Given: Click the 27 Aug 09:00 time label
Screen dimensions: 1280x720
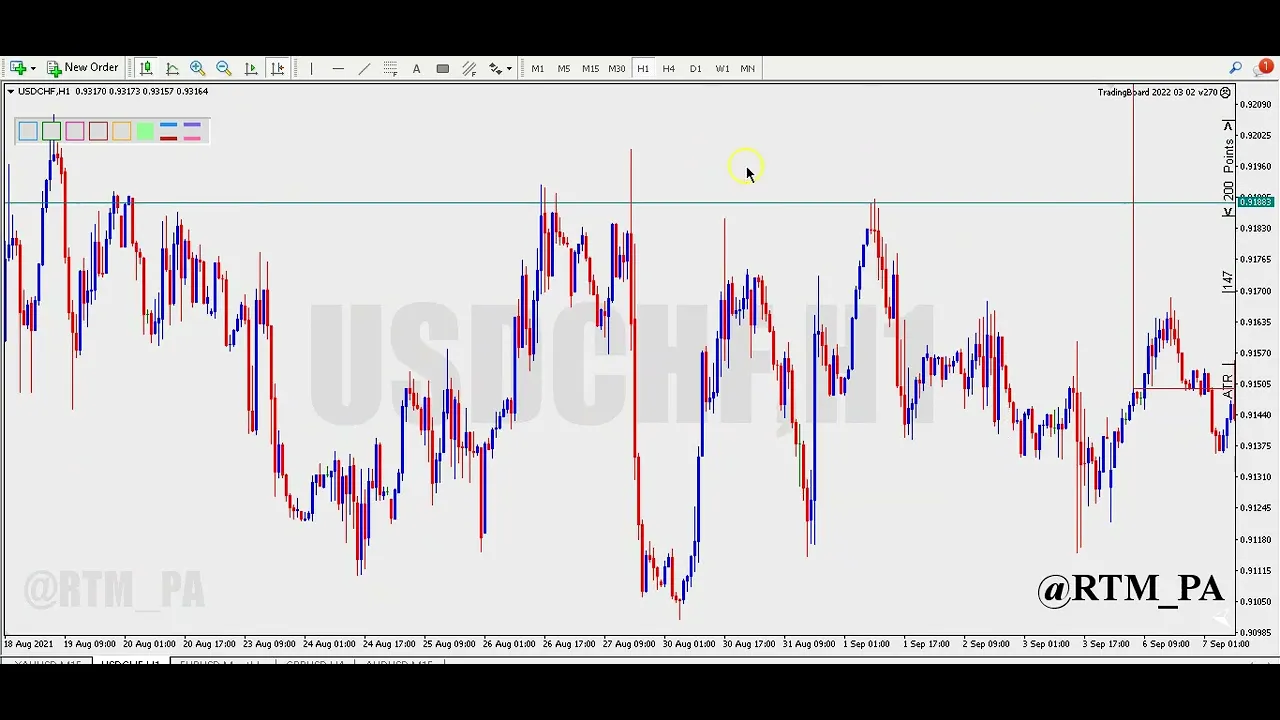Looking at the screenshot, I should click(630, 644).
